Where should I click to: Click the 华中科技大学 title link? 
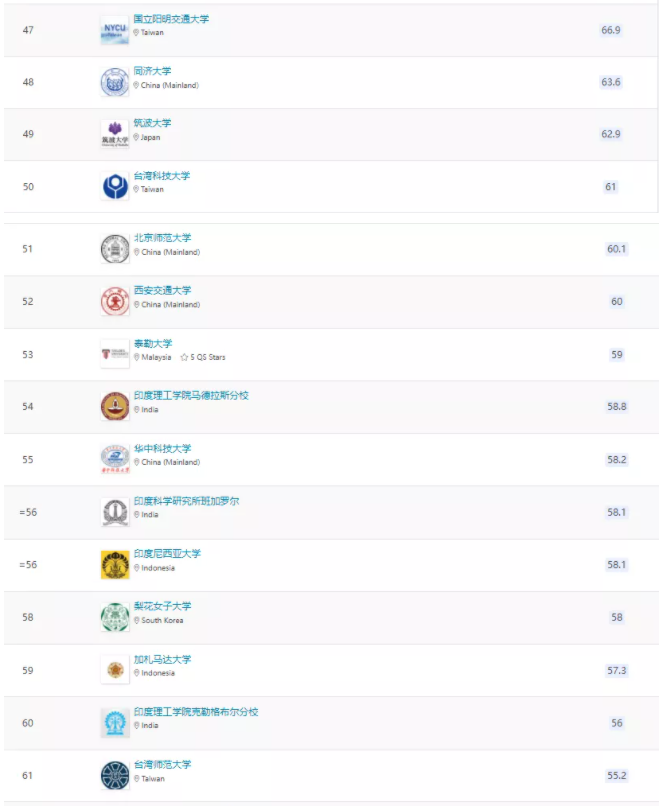click(162, 448)
